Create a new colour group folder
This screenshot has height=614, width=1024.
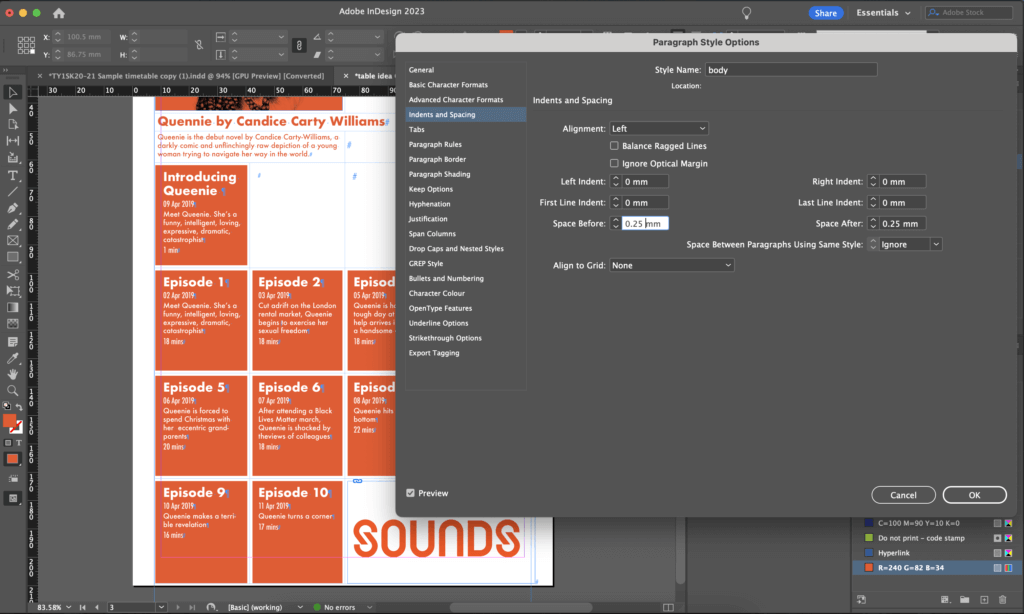[965, 600]
